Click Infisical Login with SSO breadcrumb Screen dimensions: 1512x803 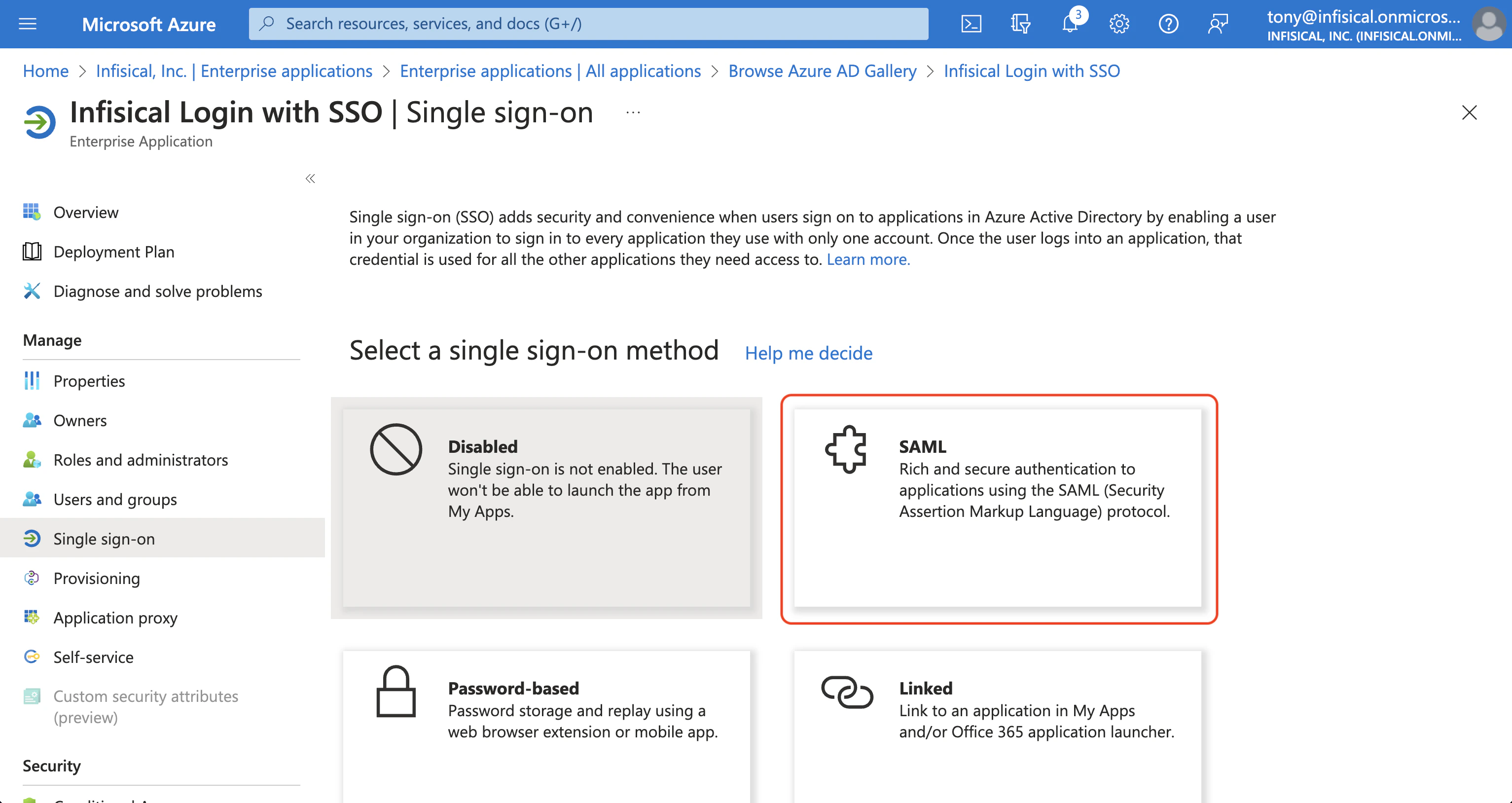(x=1032, y=71)
